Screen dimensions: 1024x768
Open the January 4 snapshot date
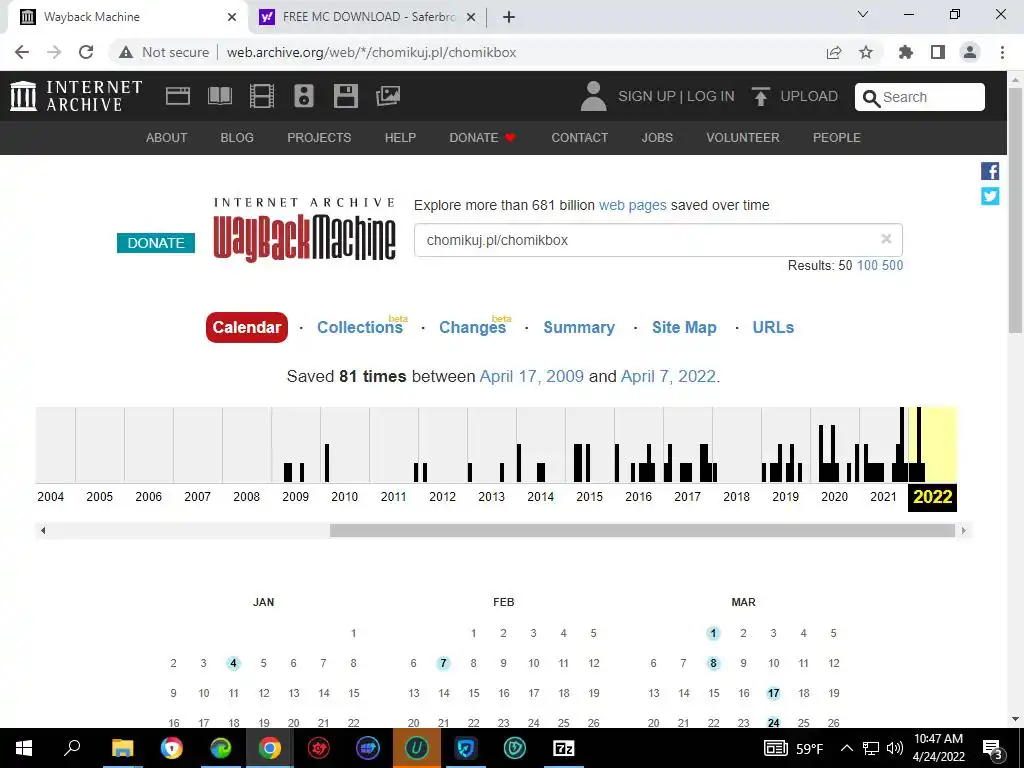233,664
